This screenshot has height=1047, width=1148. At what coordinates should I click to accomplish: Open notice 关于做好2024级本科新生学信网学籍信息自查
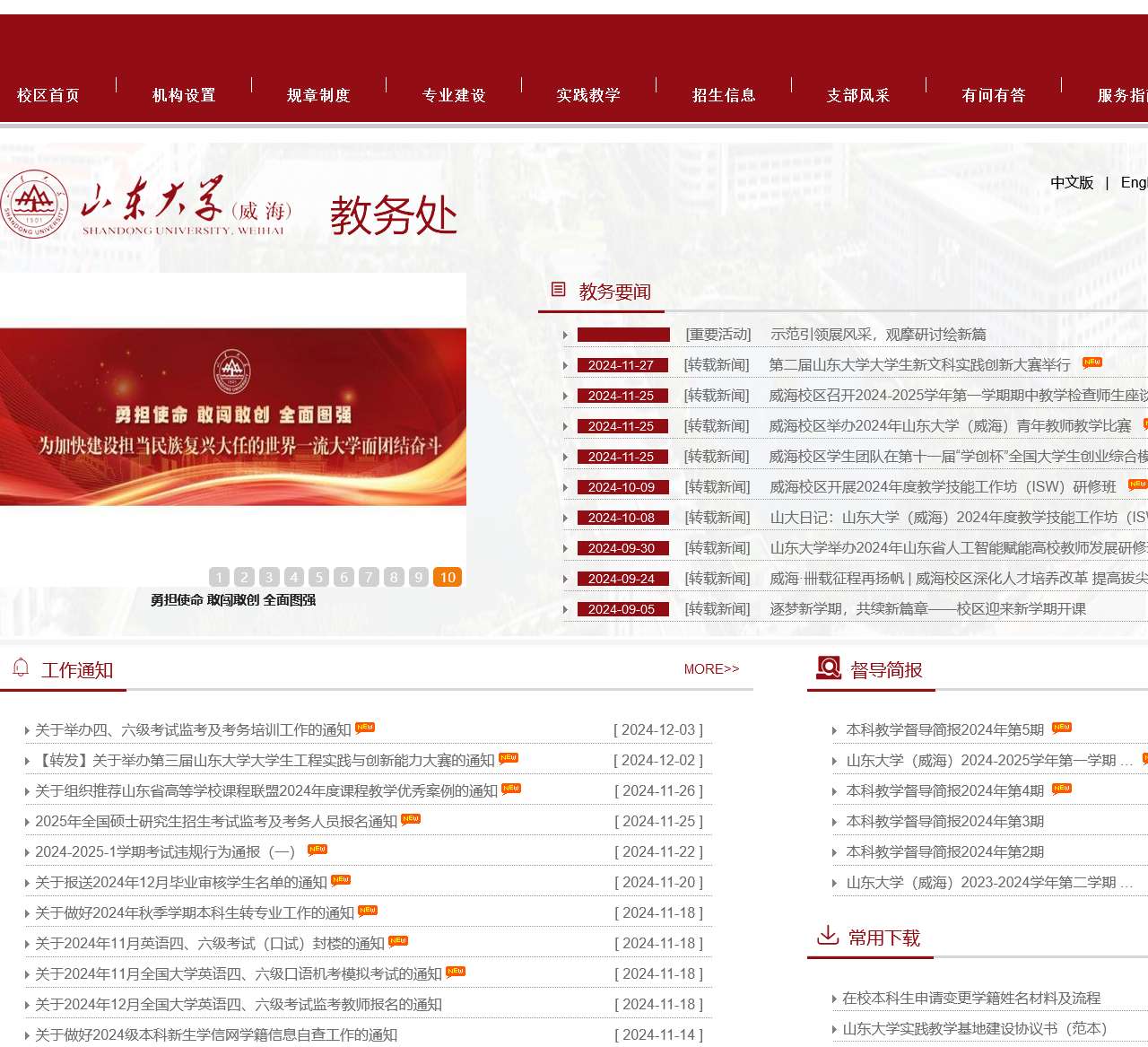[216, 1034]
